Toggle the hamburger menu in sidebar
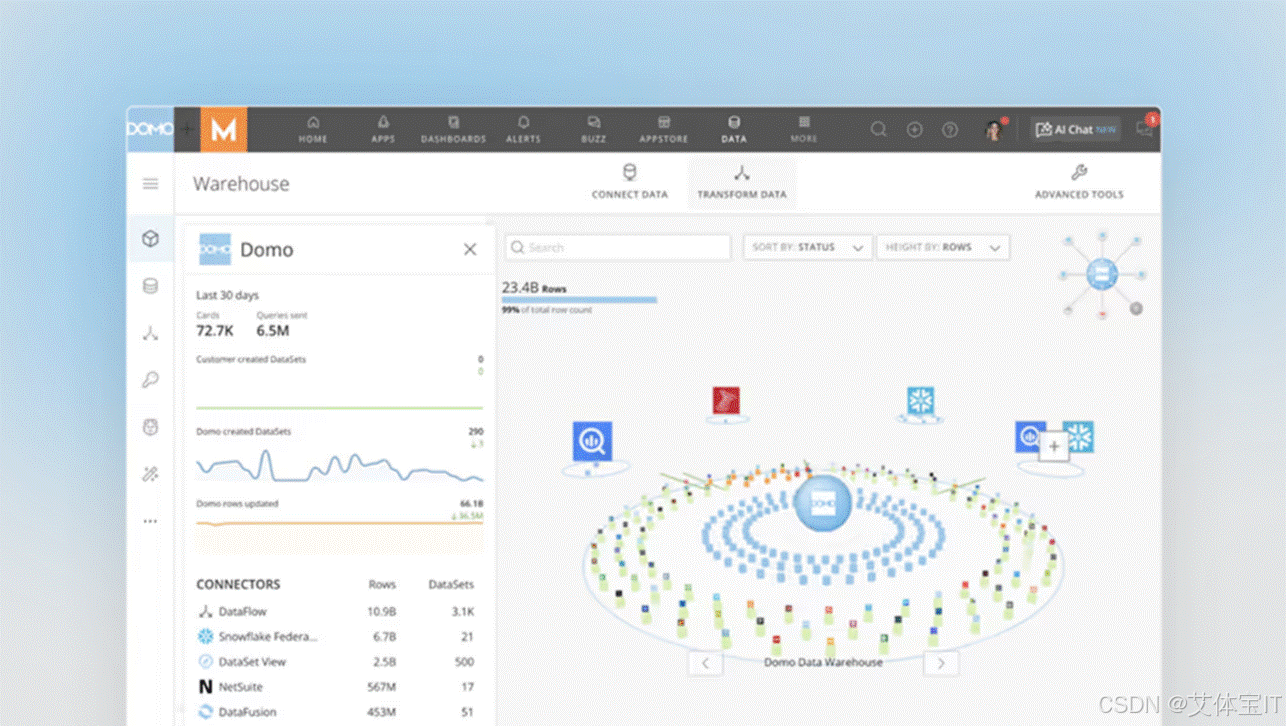Image resolution: width=1286 pixels, height=726 pixels. click(150, 183)
